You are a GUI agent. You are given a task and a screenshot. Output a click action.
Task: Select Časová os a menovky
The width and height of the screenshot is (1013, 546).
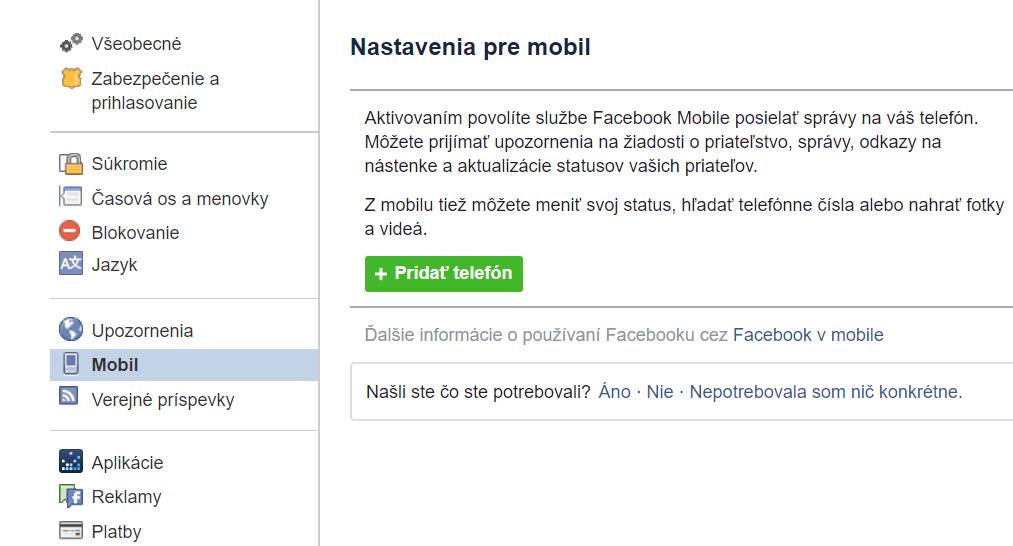point(180,198)
